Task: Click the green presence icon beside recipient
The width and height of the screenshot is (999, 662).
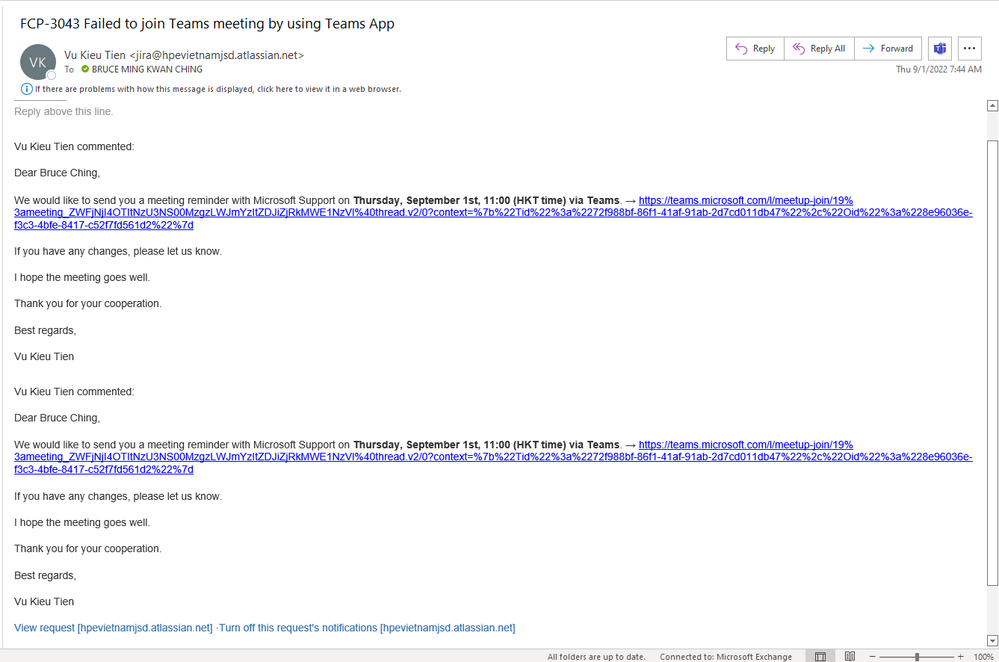Action: [85, 69]
